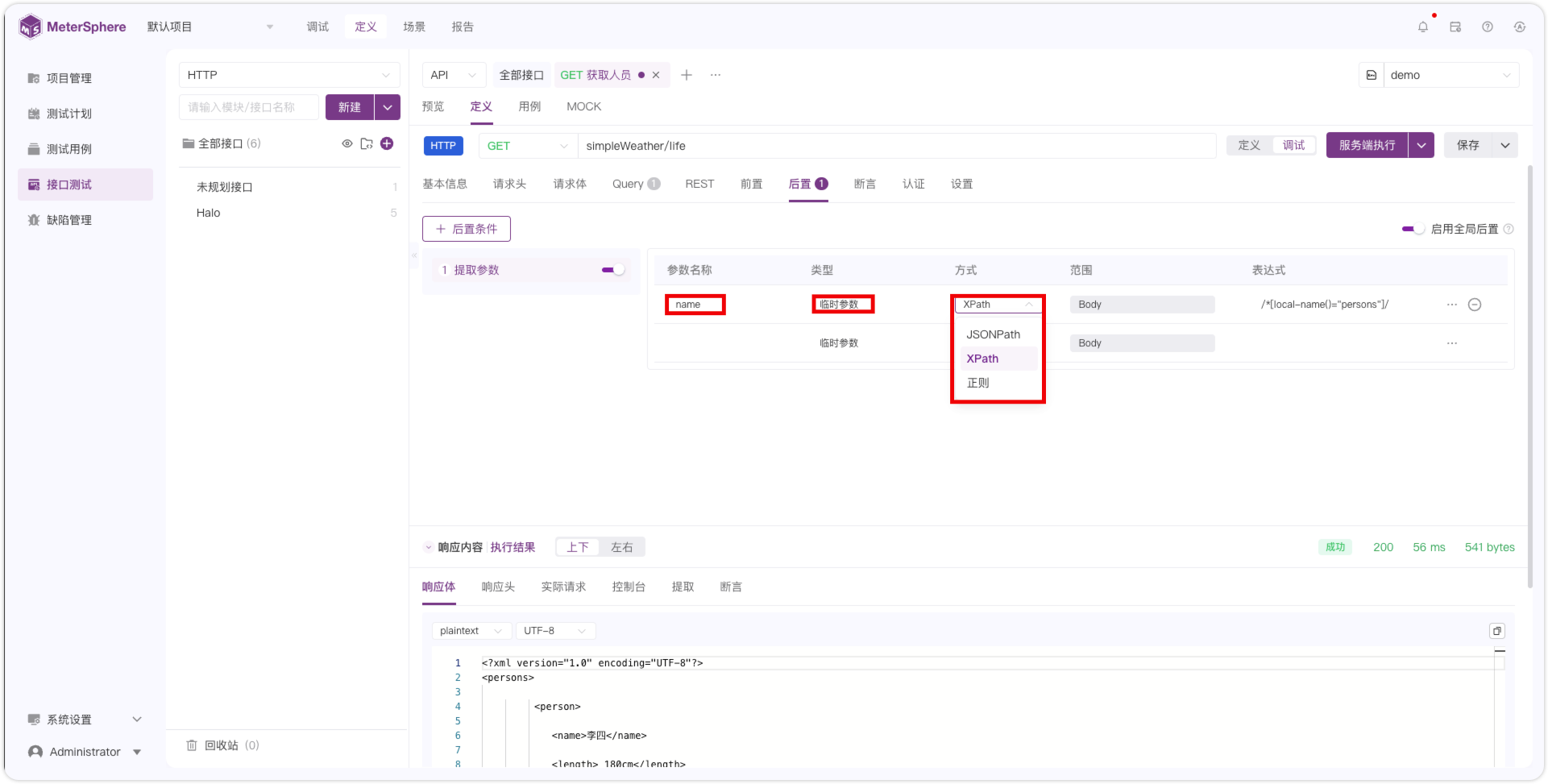This screenshot has width=1548, height=784.
Task: Remove the name extraction row
Action: (1475, 305)
